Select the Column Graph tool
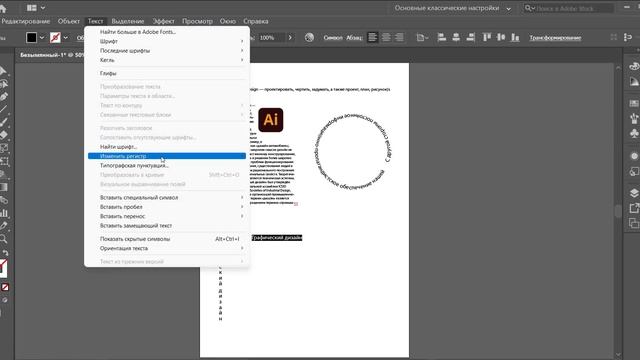 pos(4,213)
